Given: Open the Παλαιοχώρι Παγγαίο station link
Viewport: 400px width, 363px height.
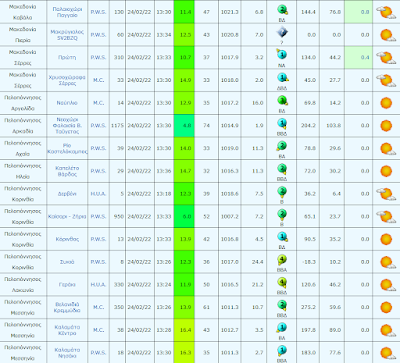Looking at the screenshot, I should click(x=67, y=12).
